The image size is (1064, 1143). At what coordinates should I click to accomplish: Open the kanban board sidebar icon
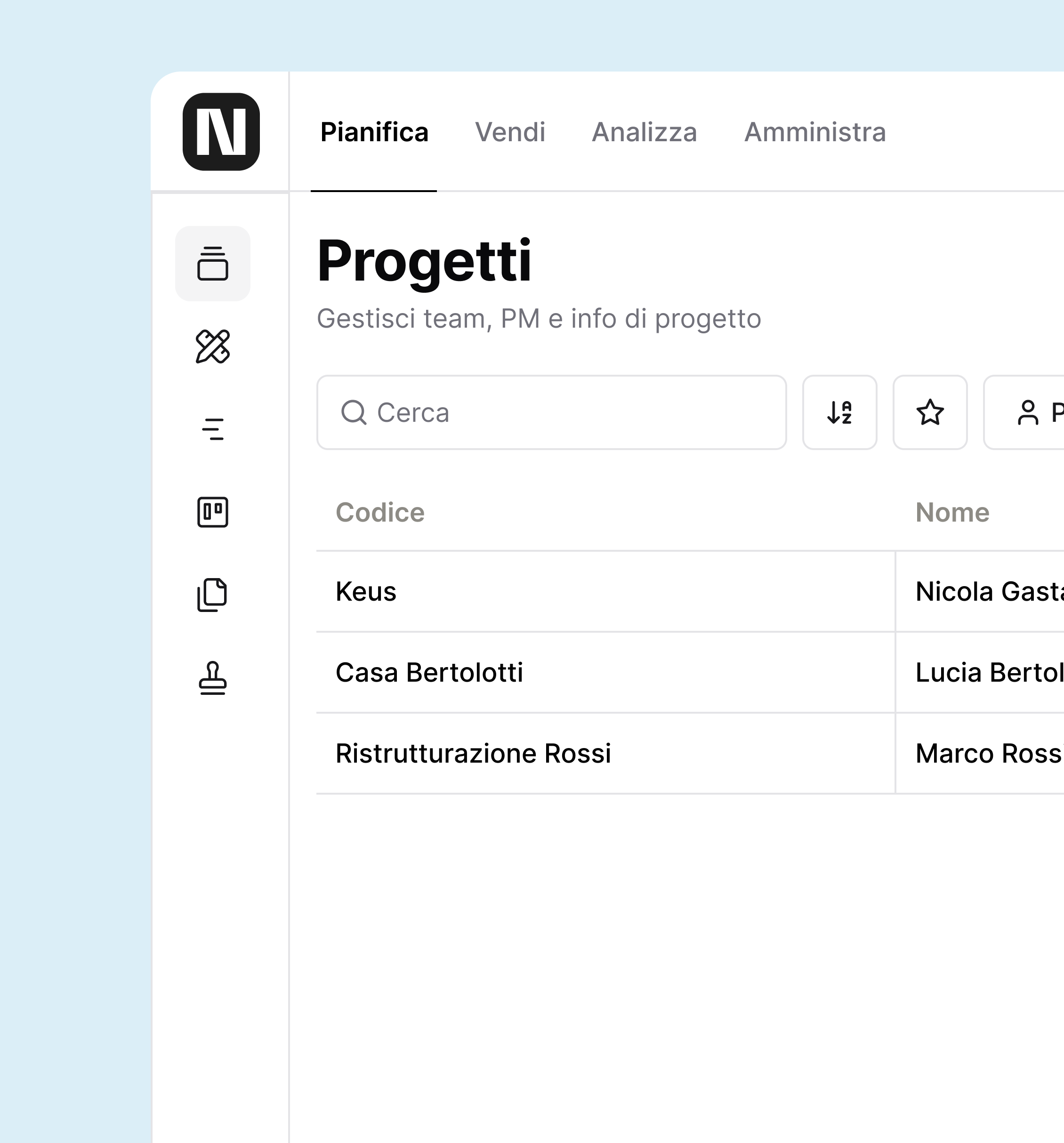pos(213,512)
